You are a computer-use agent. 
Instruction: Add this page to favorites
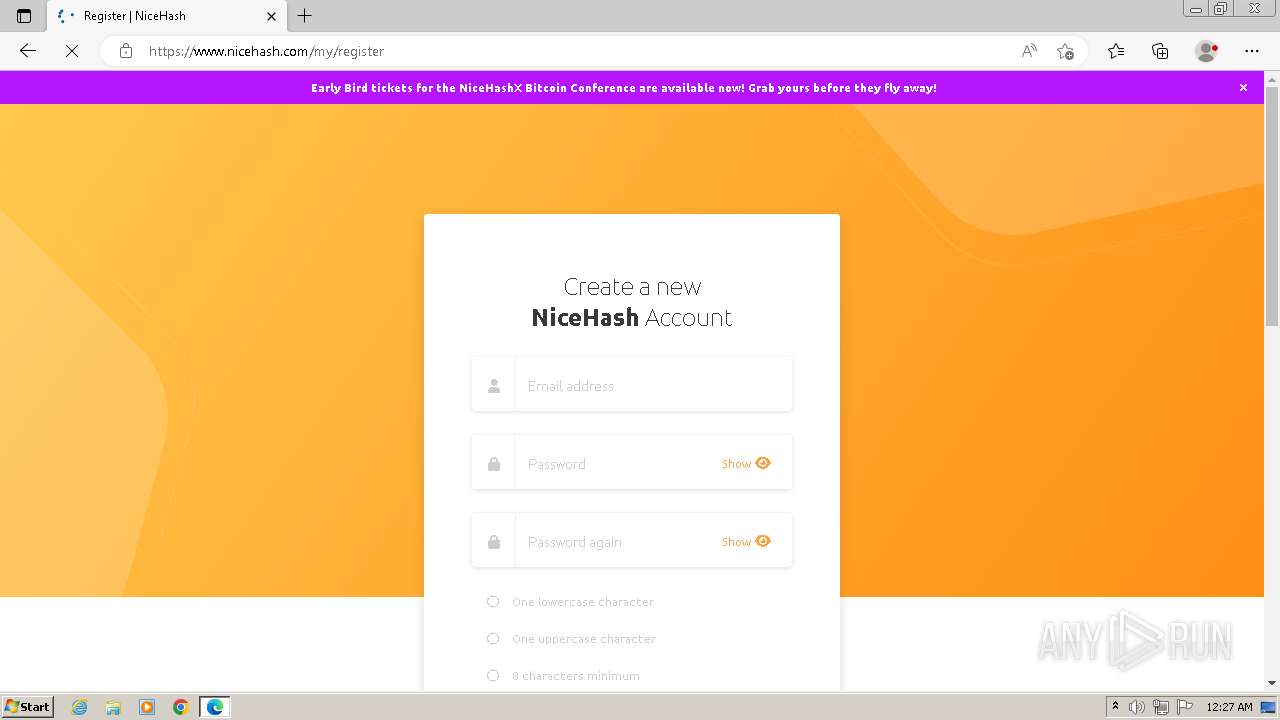tap(1065, 51)
